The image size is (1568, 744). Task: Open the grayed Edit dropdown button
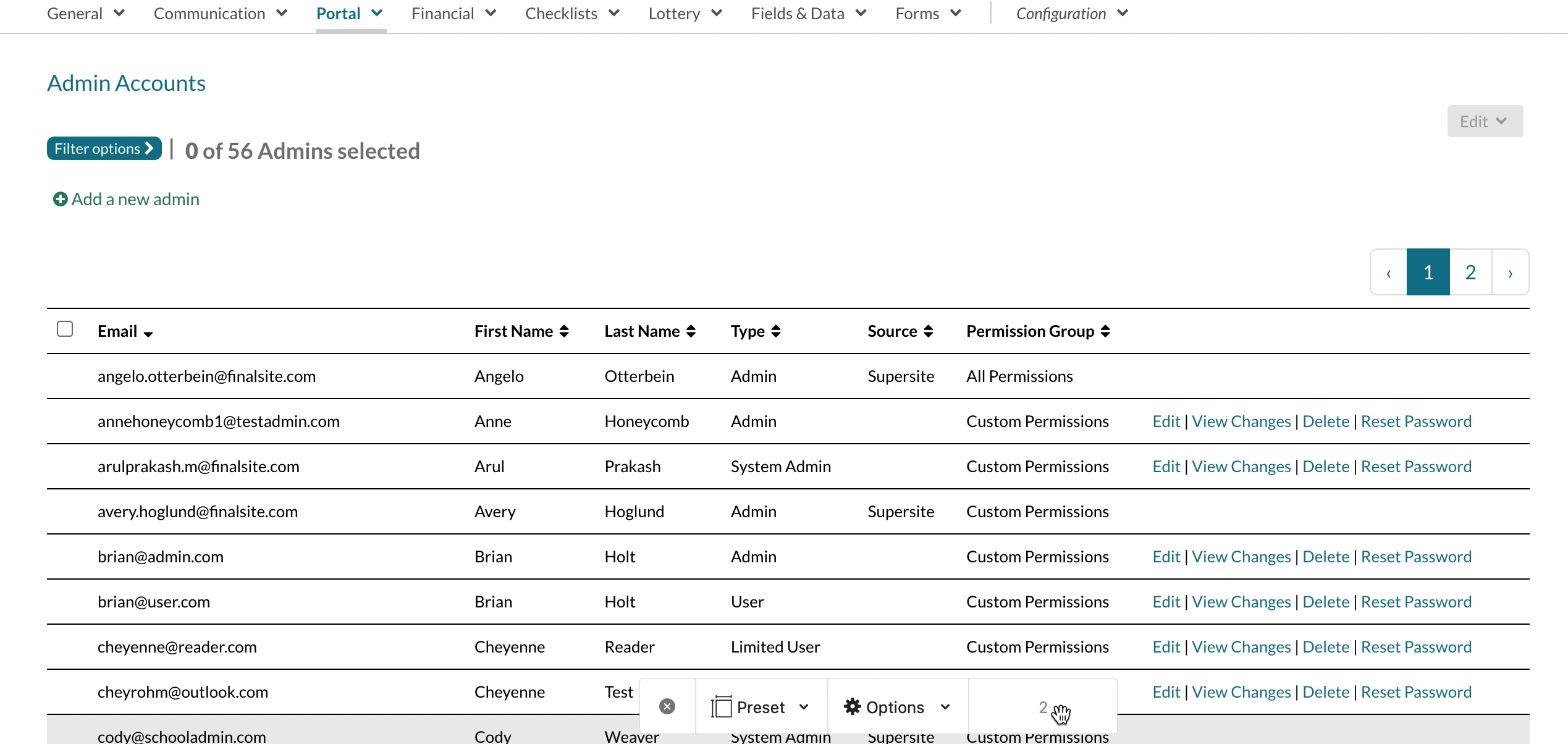click(x=1485, y=122)
